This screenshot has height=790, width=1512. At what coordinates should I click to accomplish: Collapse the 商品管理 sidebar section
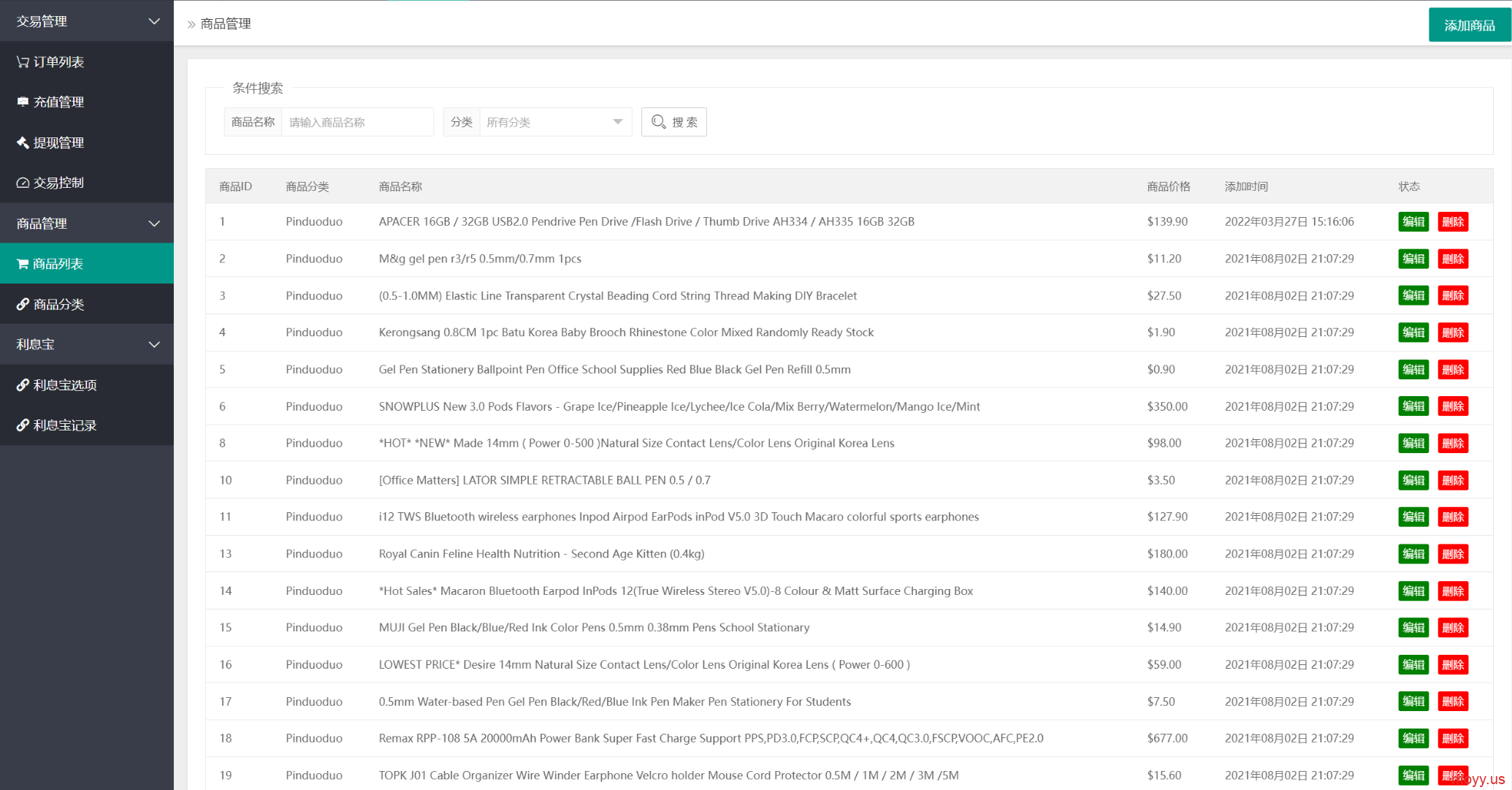pos(86,224)
